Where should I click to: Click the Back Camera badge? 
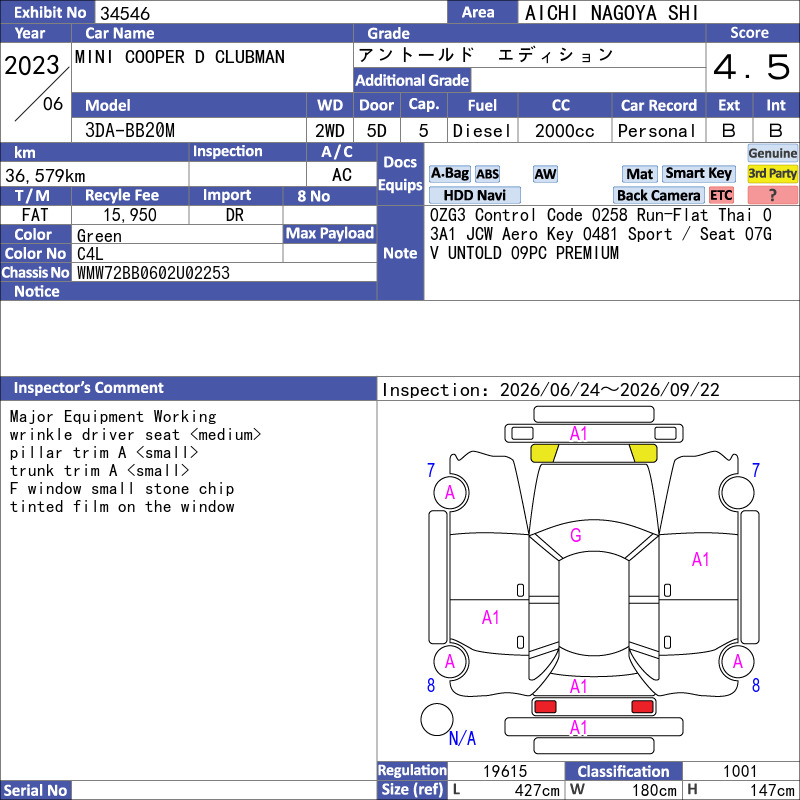pos(658,195)
